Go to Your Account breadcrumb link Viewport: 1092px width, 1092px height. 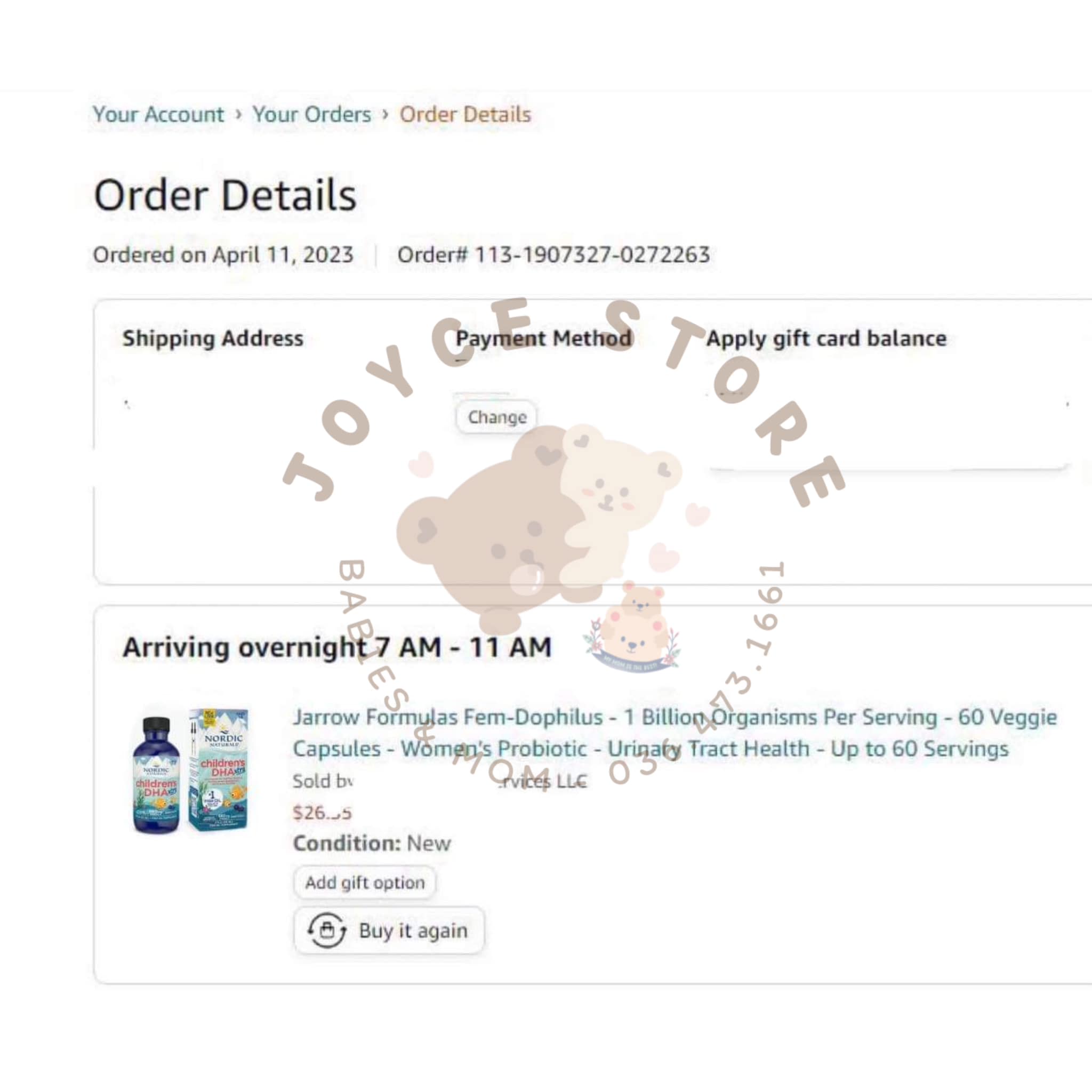pyautogui.click(x=158, y=114)
